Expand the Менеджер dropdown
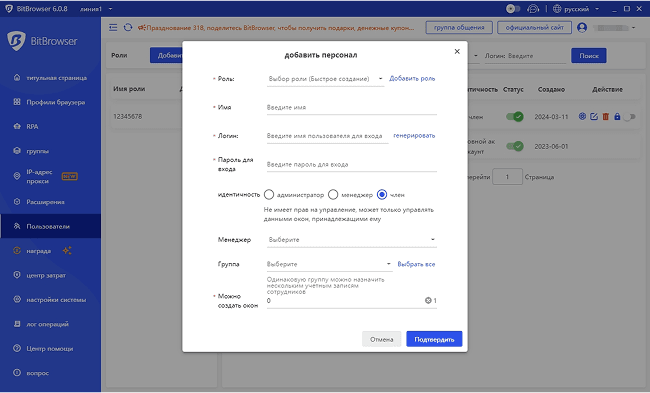The image size is (650, 393). pos(352,240)
